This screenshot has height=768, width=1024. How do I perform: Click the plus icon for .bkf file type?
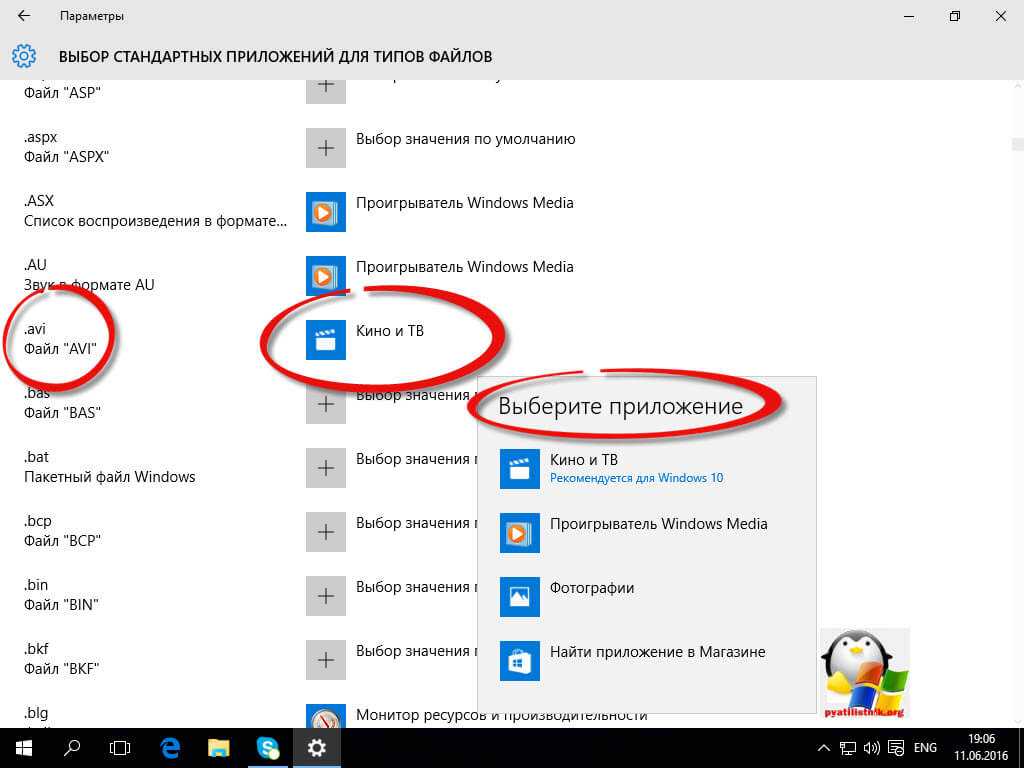point(325,660)
